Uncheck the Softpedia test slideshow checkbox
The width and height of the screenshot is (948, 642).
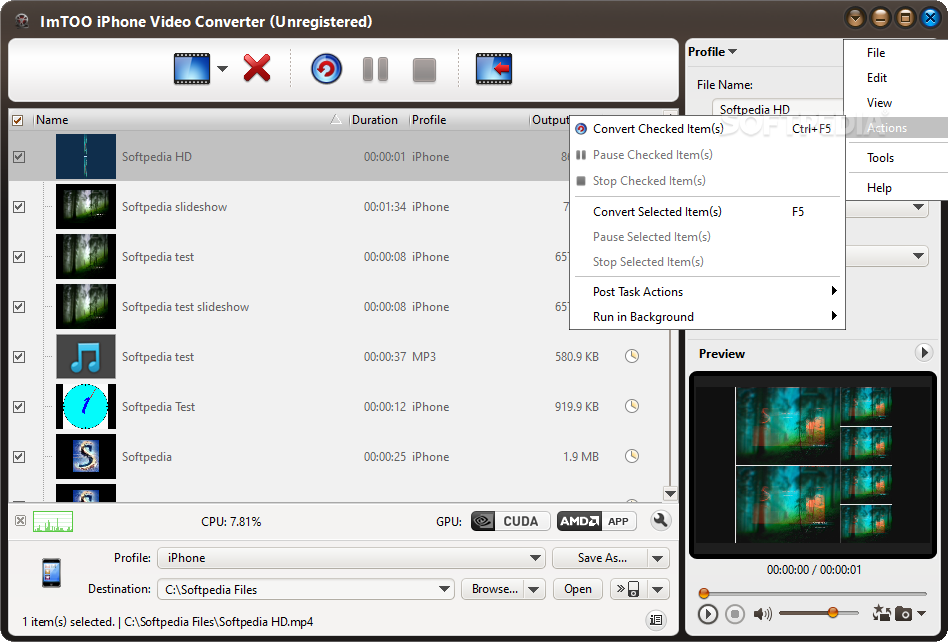[x=19, y=306]
